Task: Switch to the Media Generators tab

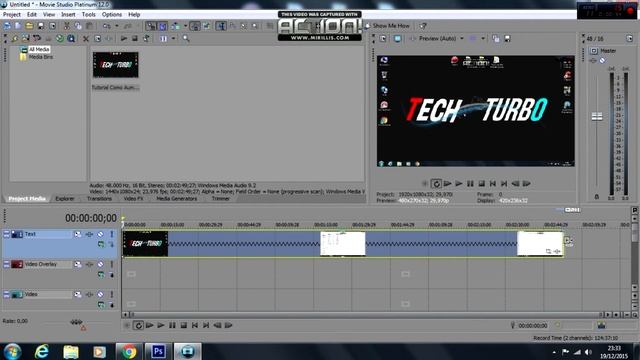Action: point(177,199)
